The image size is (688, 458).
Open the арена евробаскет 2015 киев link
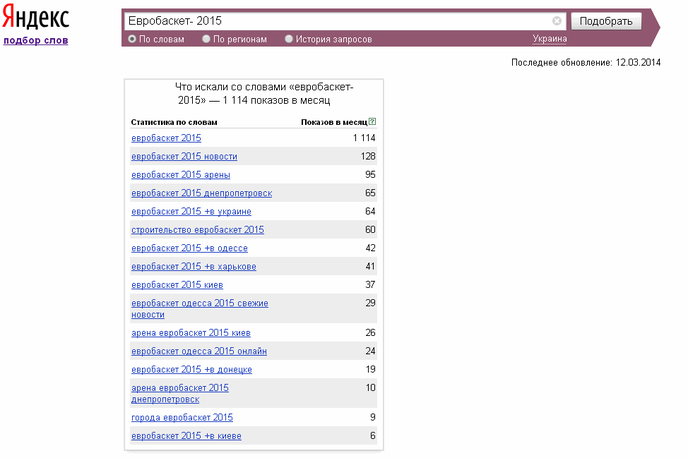pos(191,333)
